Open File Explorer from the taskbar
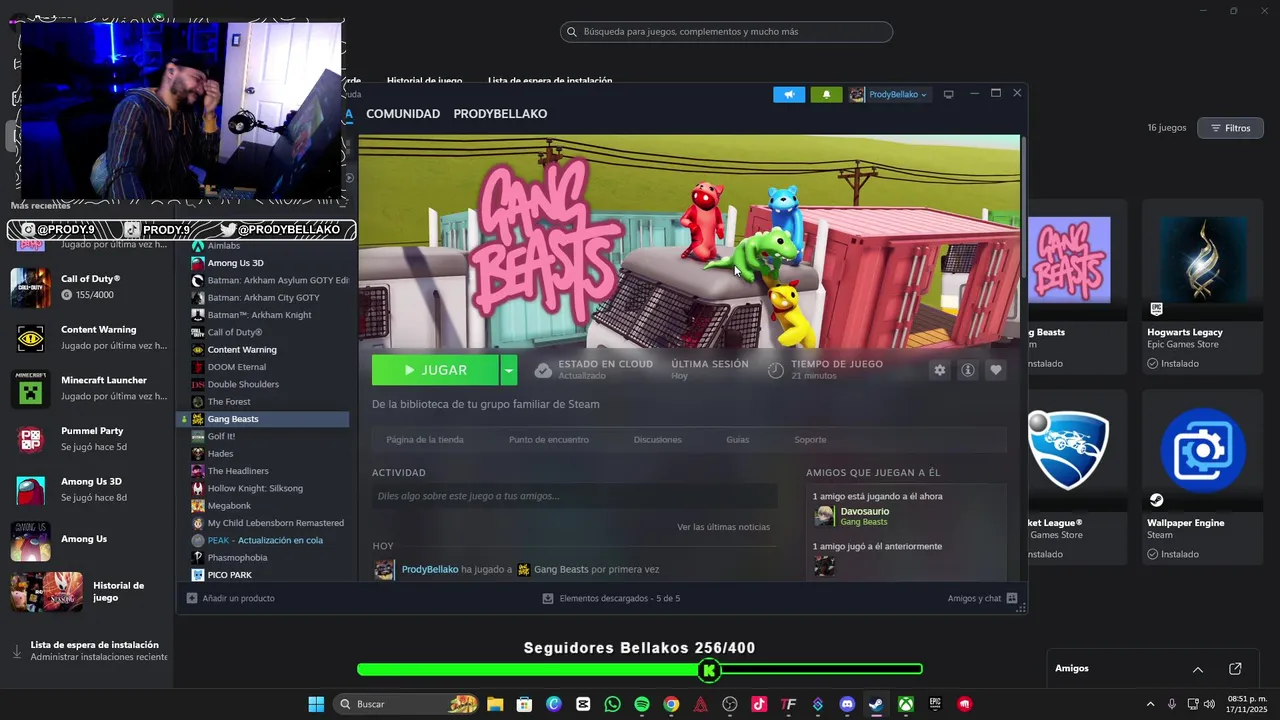This screenshot has width=1280, height=720. (x=495, y=704)
